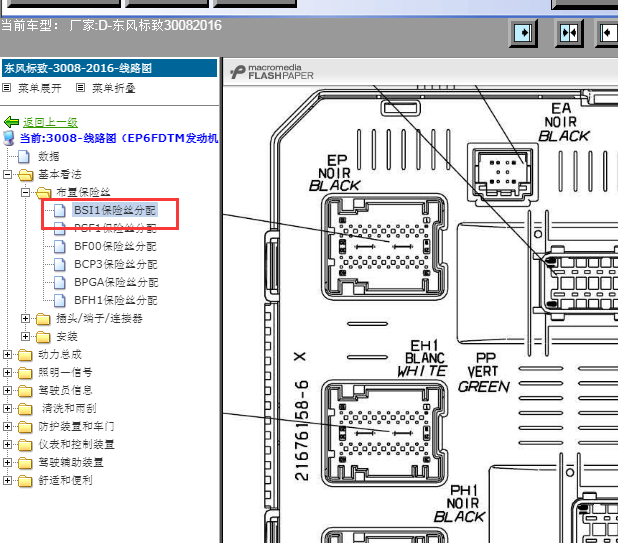Click the 菜单展开 list icon
618x543 pixels.
[x=6, y=87]
